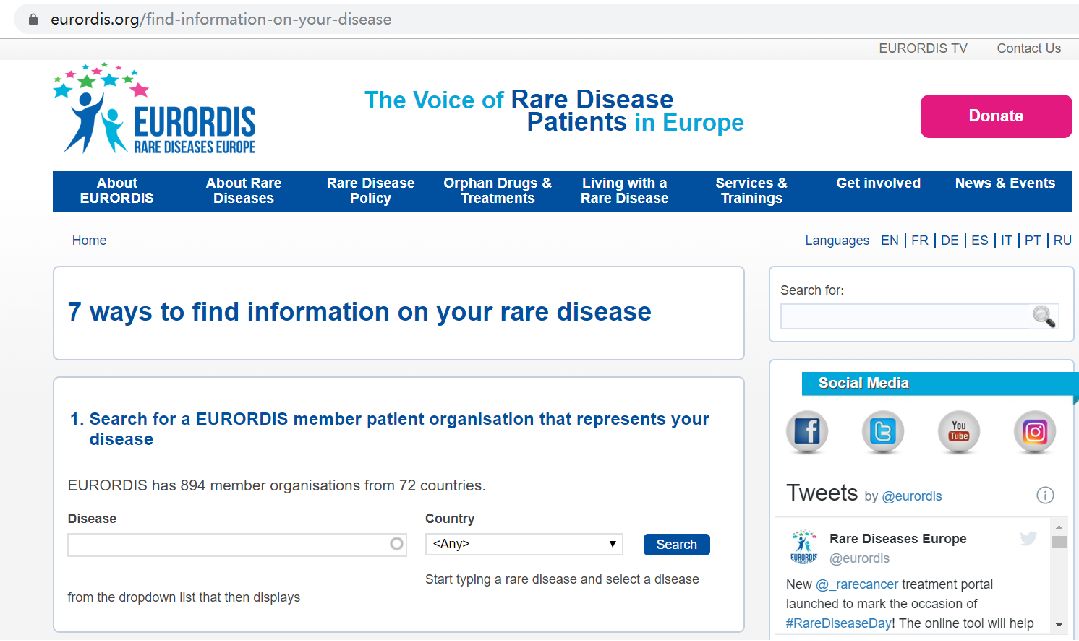Open the Orphan Drugs & Treatments menu

[497, 191]
